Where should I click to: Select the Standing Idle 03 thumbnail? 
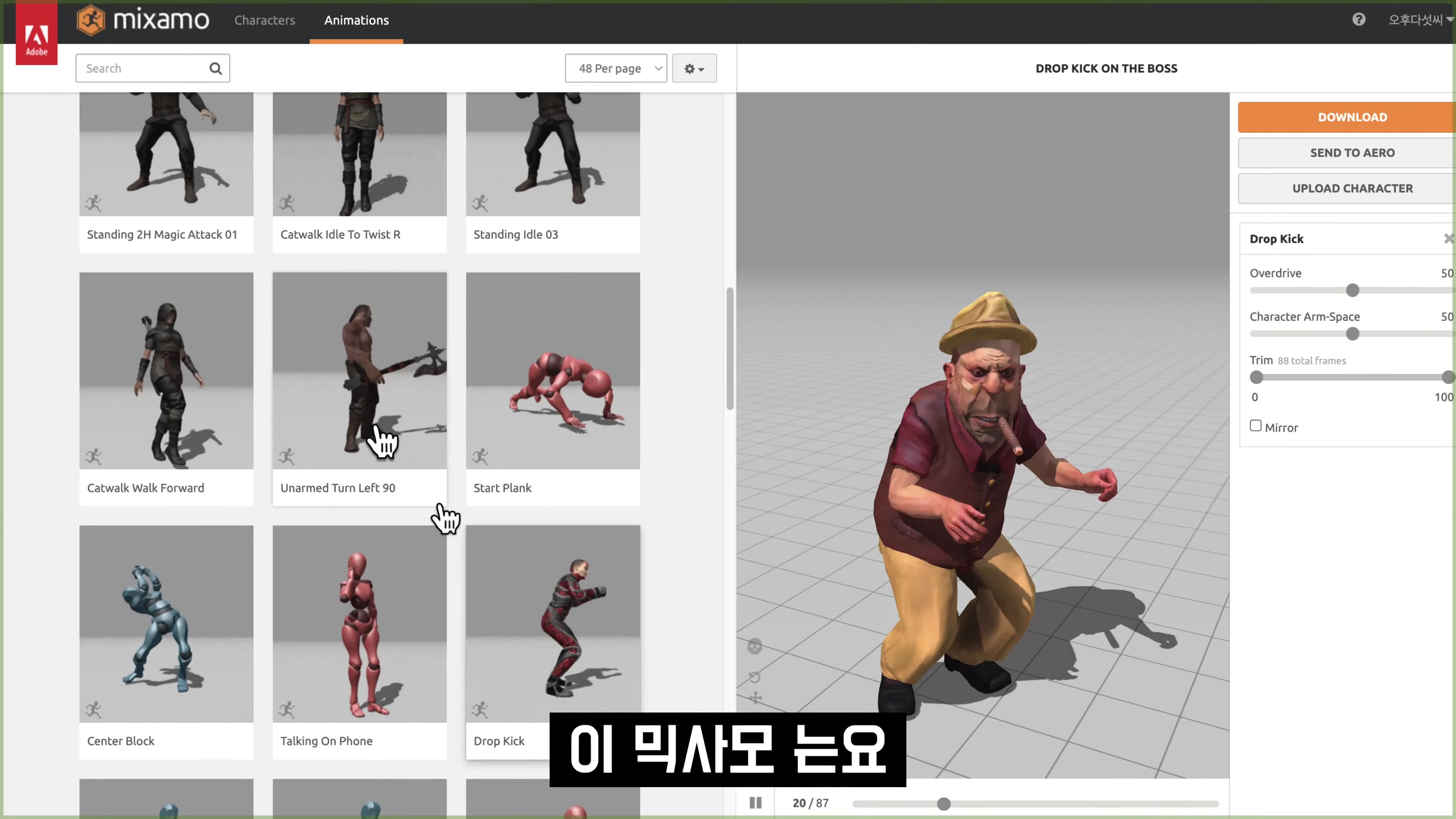tap(553, 154)
